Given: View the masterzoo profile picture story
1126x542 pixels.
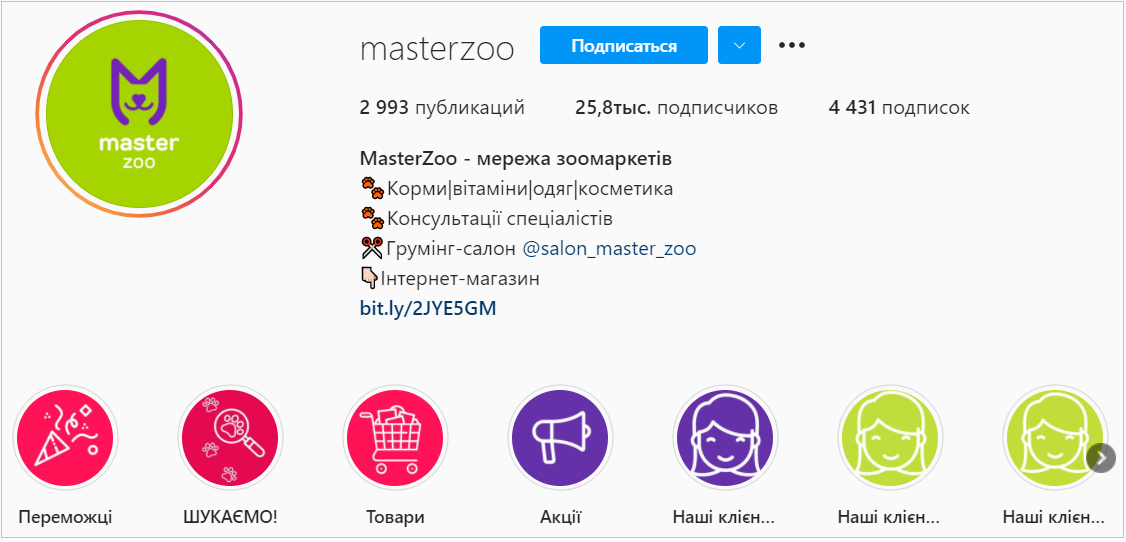Looking at the screenshot, I should point(139,115).
